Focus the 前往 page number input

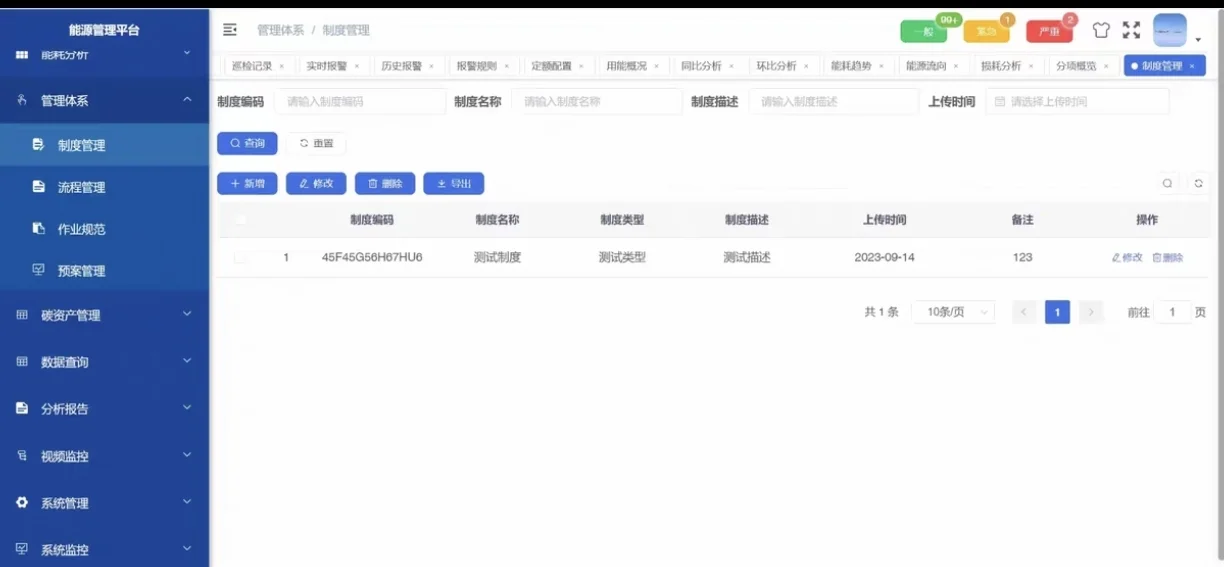(1172, 312)
